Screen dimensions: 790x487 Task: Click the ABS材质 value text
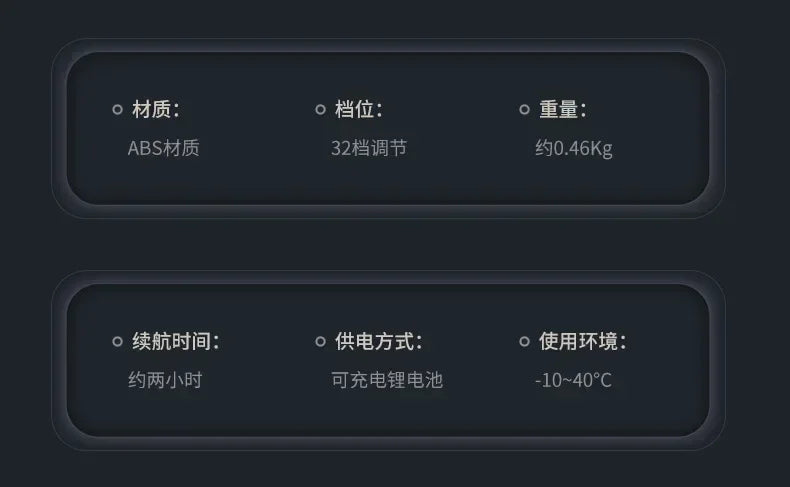point(164,149)
